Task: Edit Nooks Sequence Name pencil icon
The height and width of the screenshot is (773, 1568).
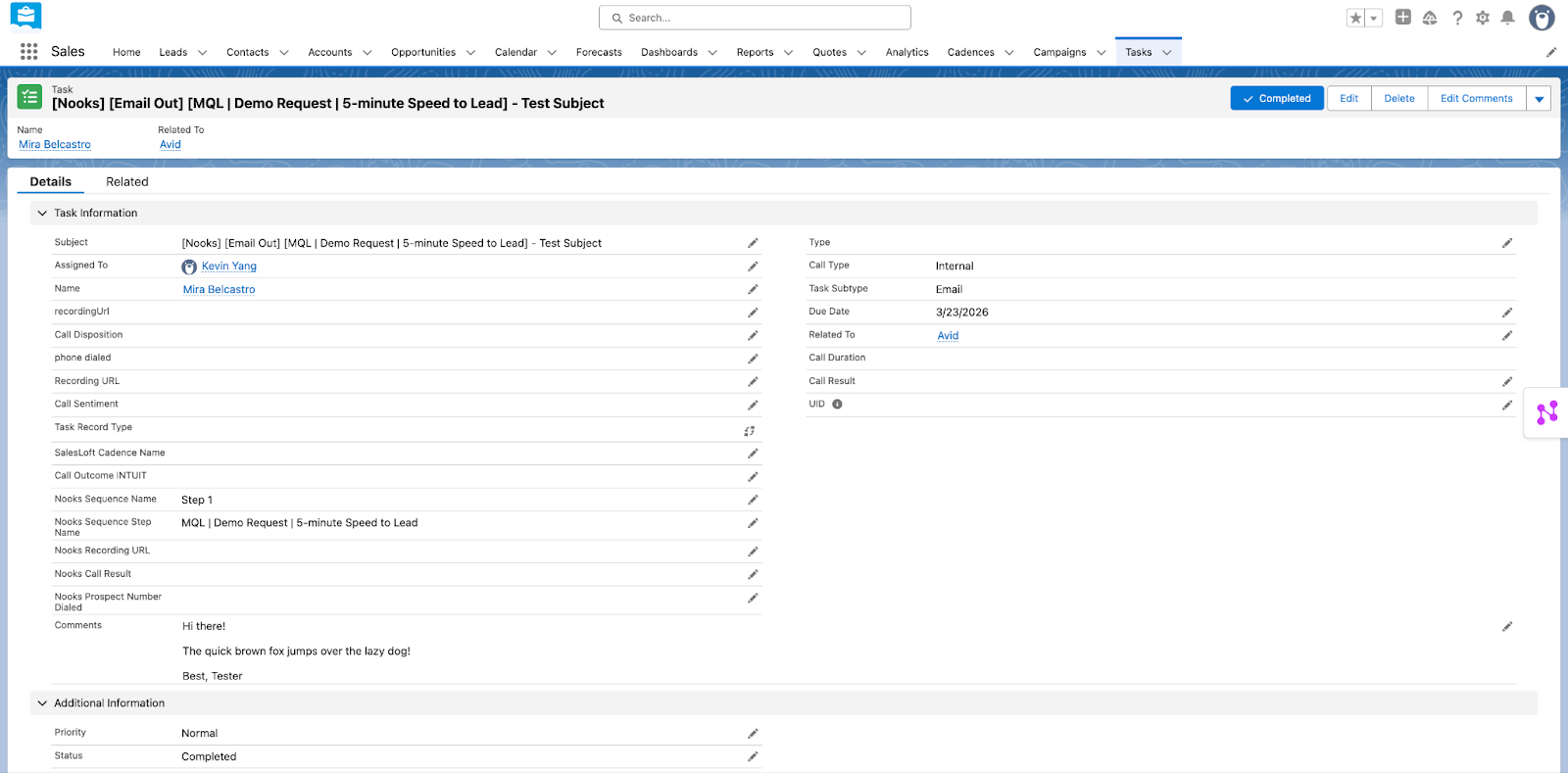Action: 753,501
